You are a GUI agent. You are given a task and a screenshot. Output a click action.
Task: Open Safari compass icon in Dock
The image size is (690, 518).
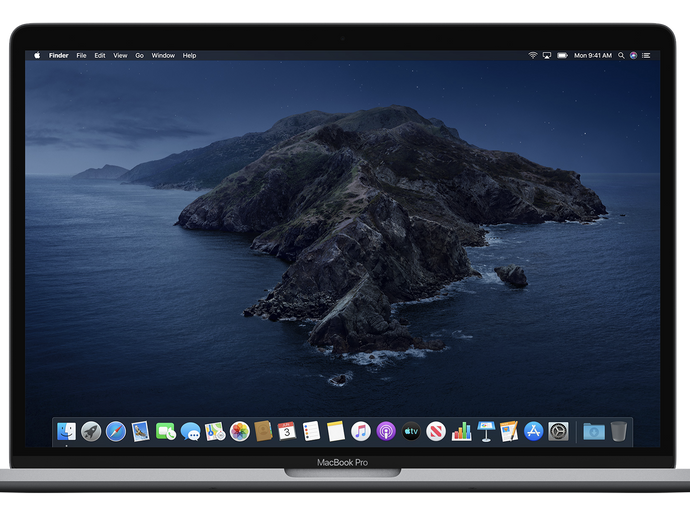(116, 431)
